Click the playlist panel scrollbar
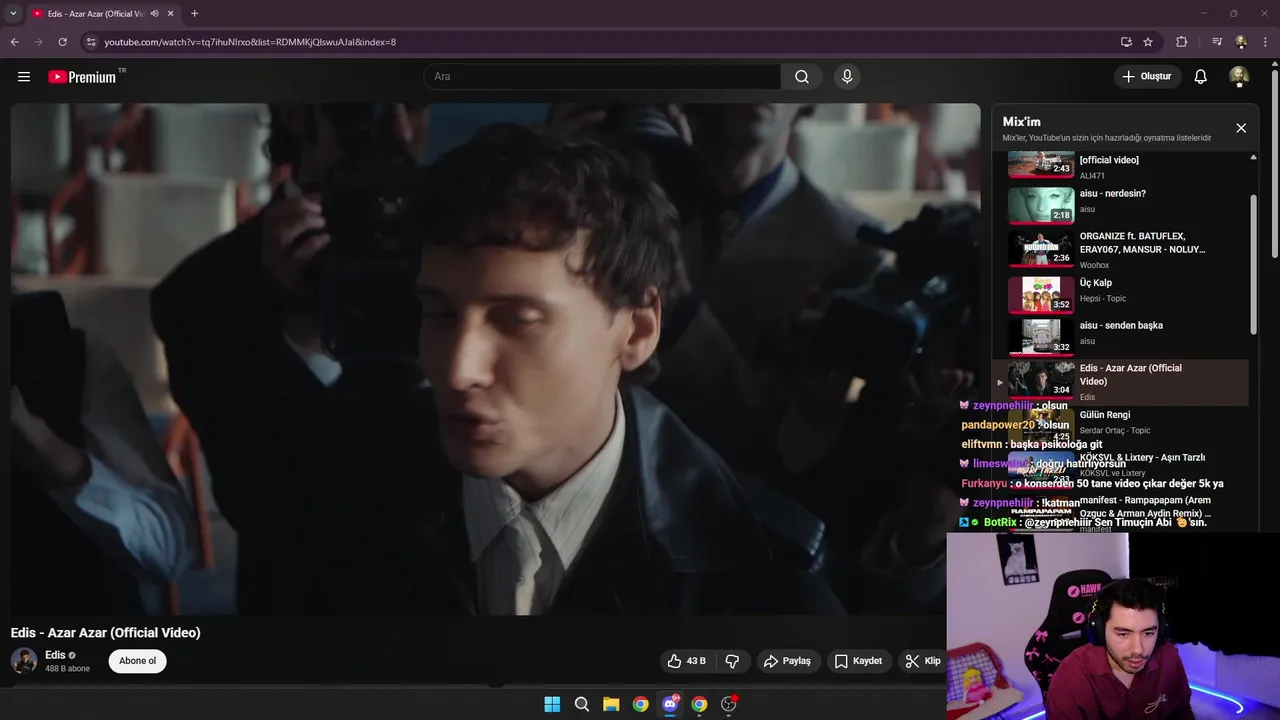 [x=1253, y=265]
